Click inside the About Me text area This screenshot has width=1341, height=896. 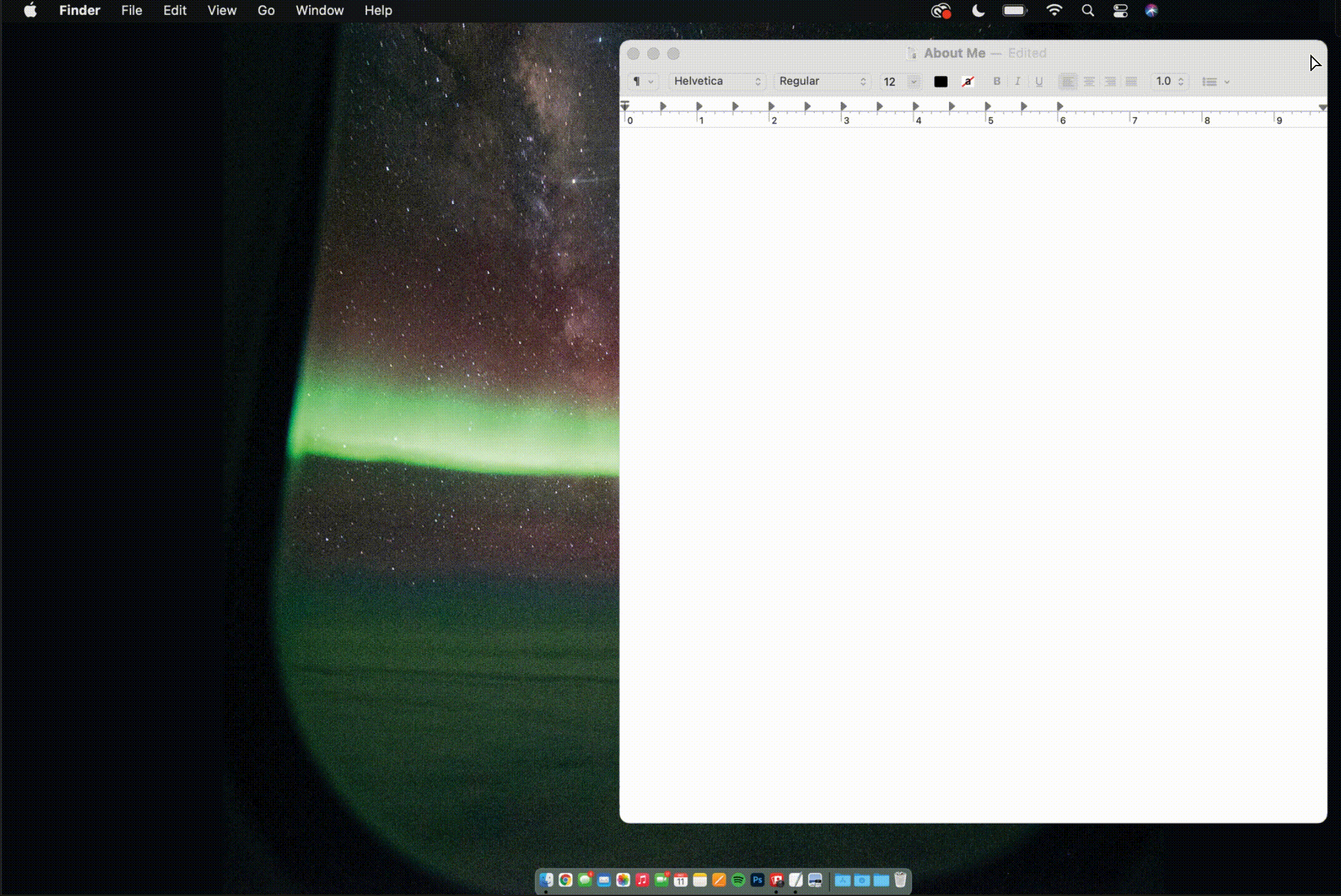click(973, 474)
